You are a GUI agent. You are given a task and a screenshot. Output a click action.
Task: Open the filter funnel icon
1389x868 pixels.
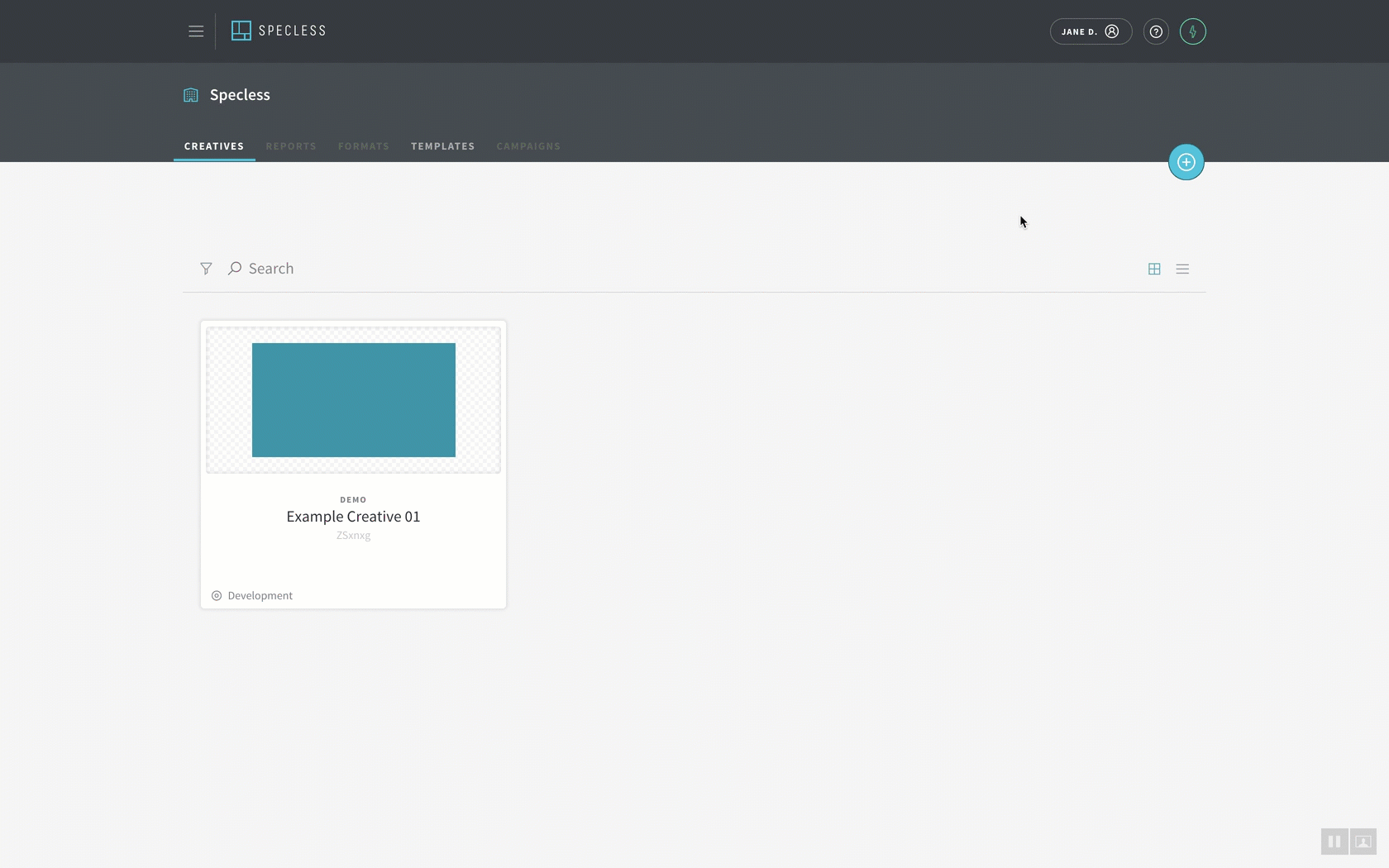[206, 269]
